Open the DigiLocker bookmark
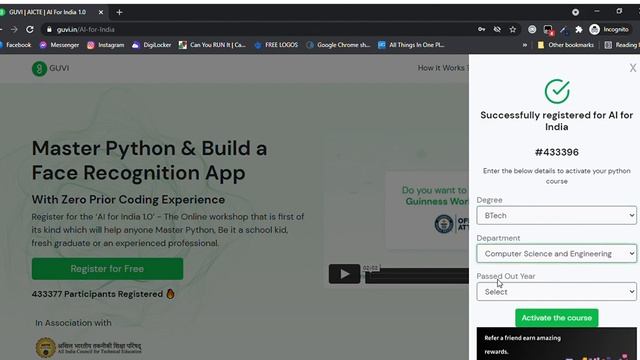Viewport: 640px width, 360px height. pos(152,45)
